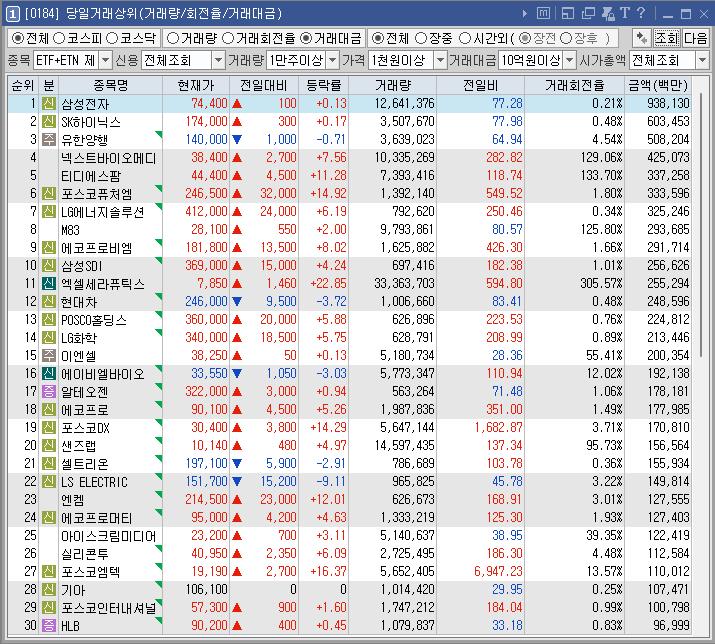Click the green corner marker on 유한양행 row
The width and height of the screenshot is (715, 644).
point(159,134)
